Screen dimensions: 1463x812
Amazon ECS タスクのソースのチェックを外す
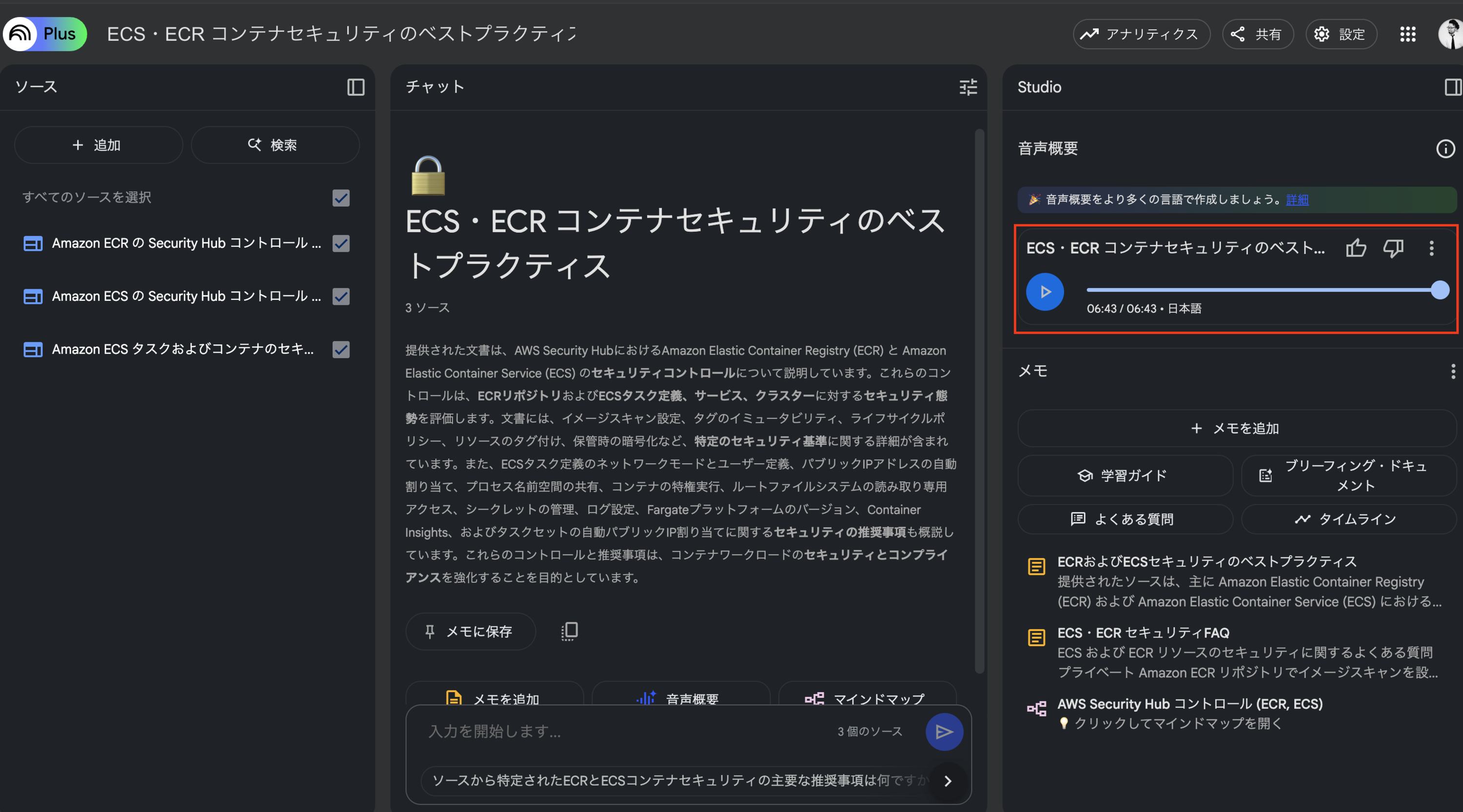click(x=341, y=349)
